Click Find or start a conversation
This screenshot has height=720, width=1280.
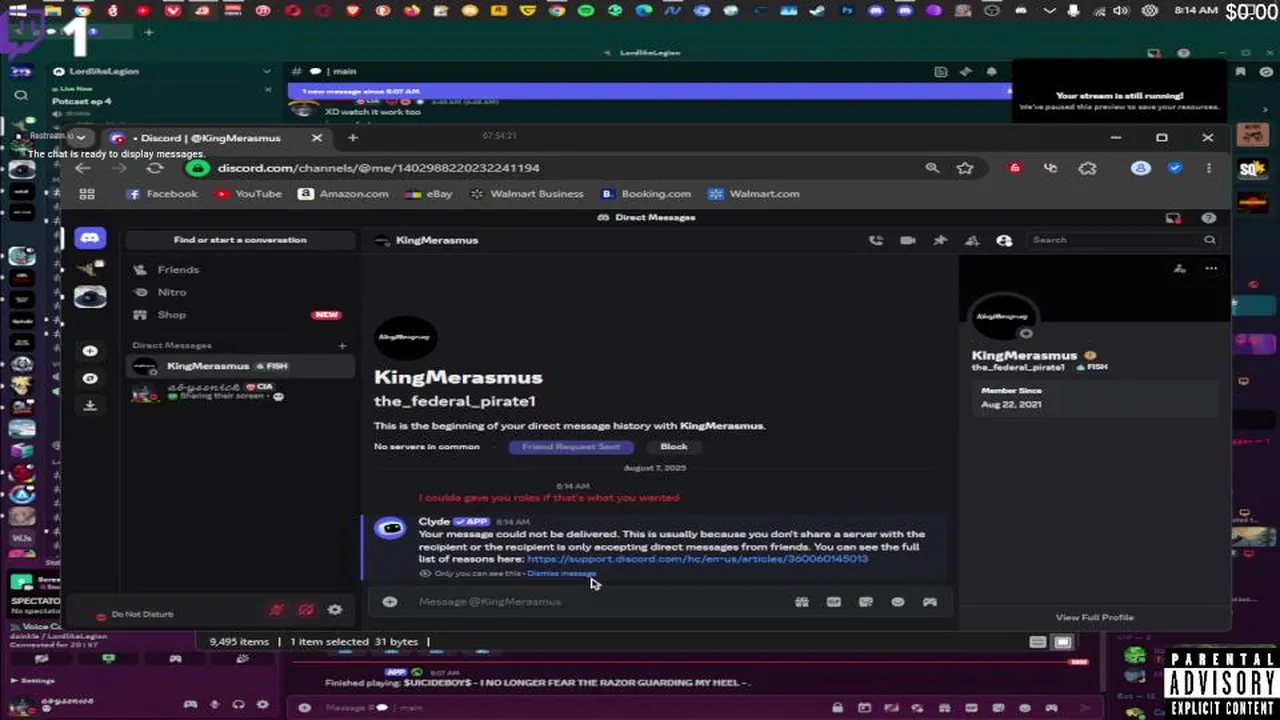click(x=240, y=240)
